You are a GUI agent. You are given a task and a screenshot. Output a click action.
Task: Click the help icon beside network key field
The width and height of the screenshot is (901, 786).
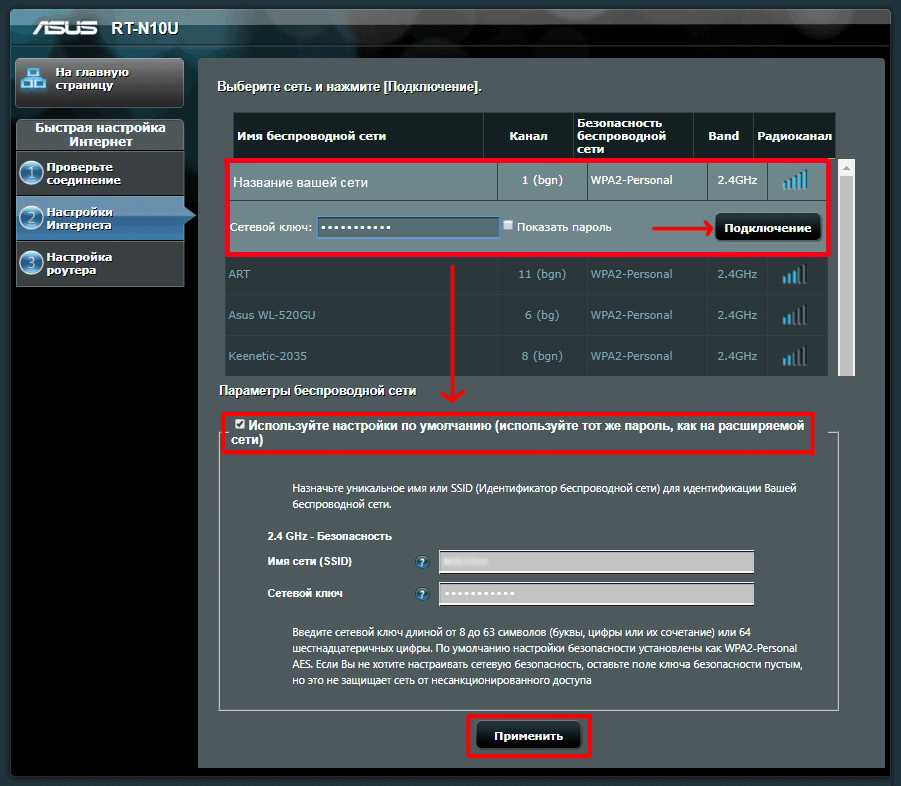pos(422,594)
